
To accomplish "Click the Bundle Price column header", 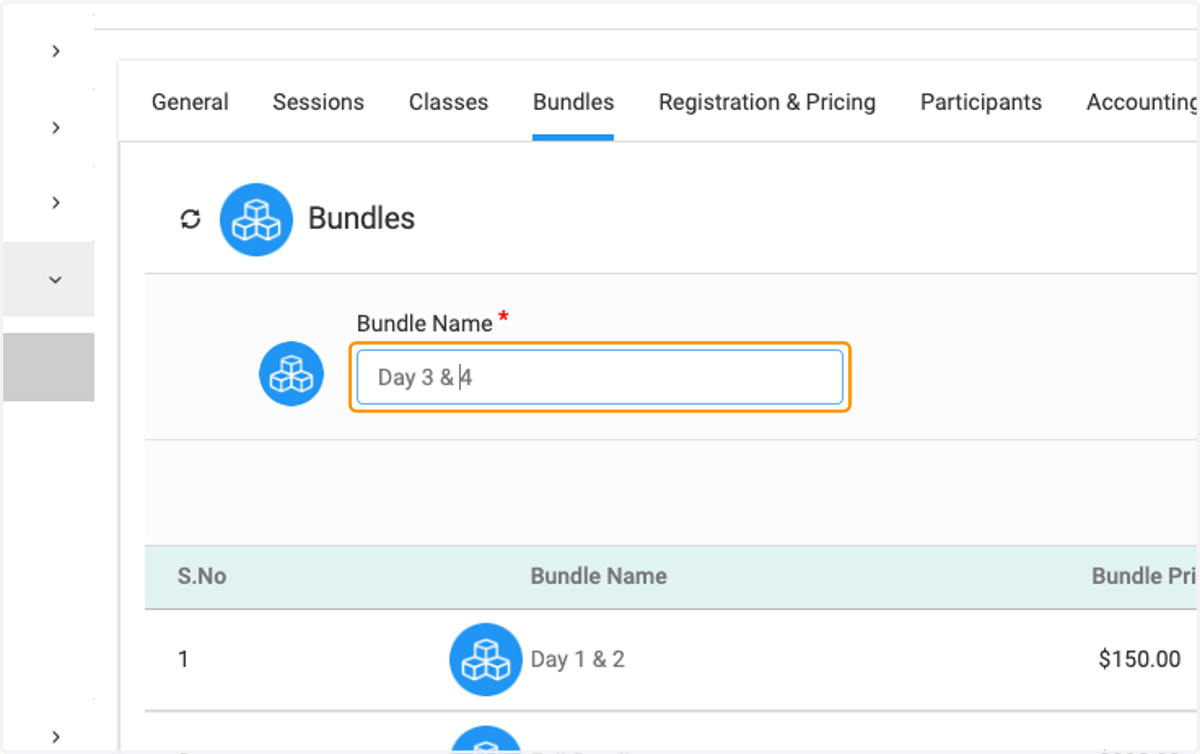I will click(x=1145, y=576).
